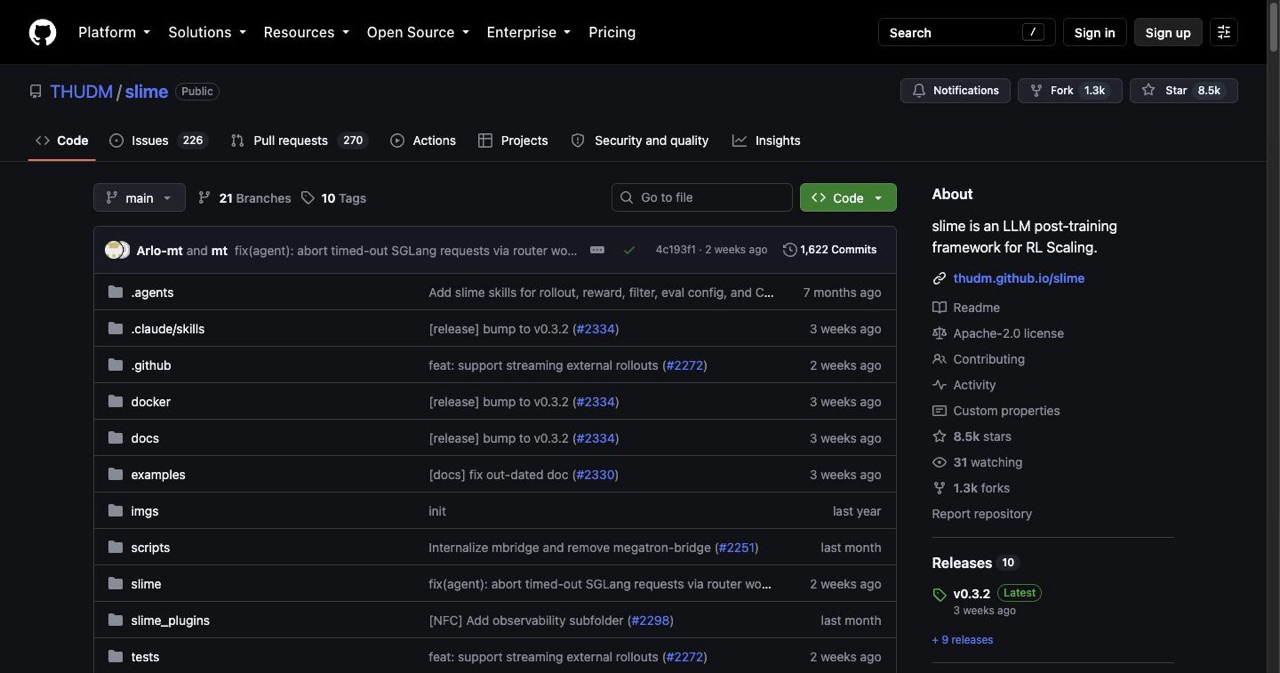Click the star icon in Star button
This screenshot has width=1280, height=673.
click(x=1148, y=90)
